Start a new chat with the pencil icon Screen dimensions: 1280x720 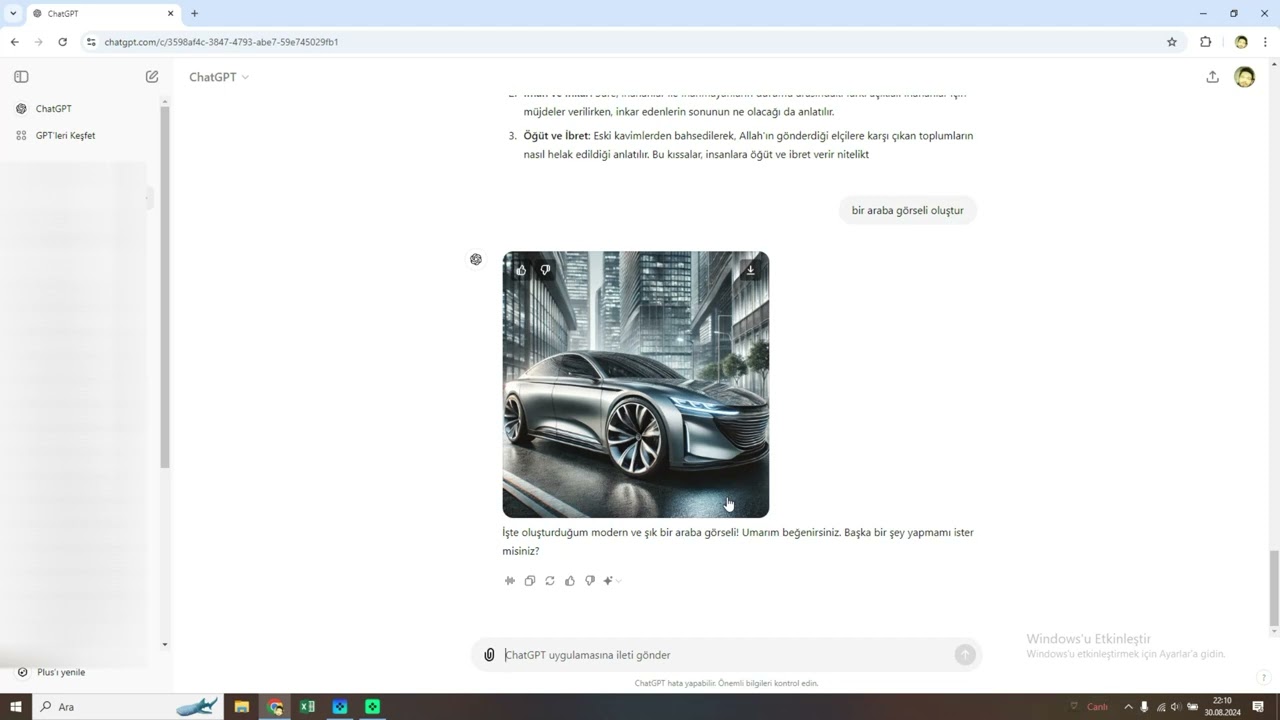click(x=152, y=76)
